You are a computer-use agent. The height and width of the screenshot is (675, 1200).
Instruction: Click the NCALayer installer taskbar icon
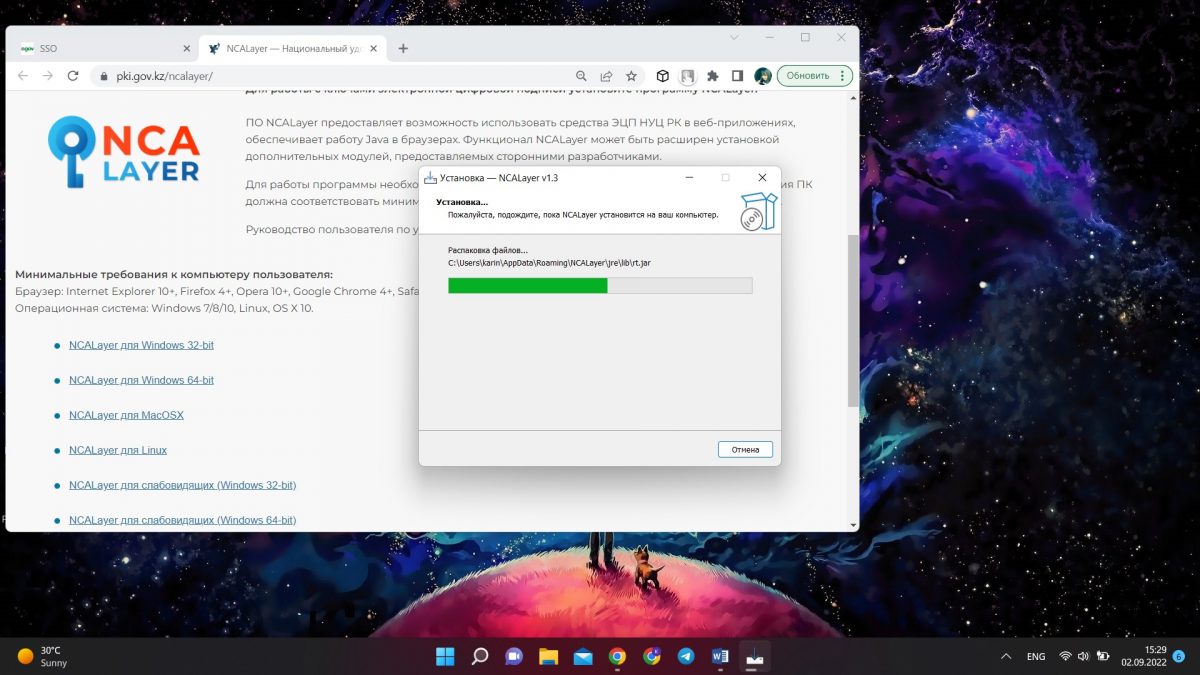tap(755, 657)
